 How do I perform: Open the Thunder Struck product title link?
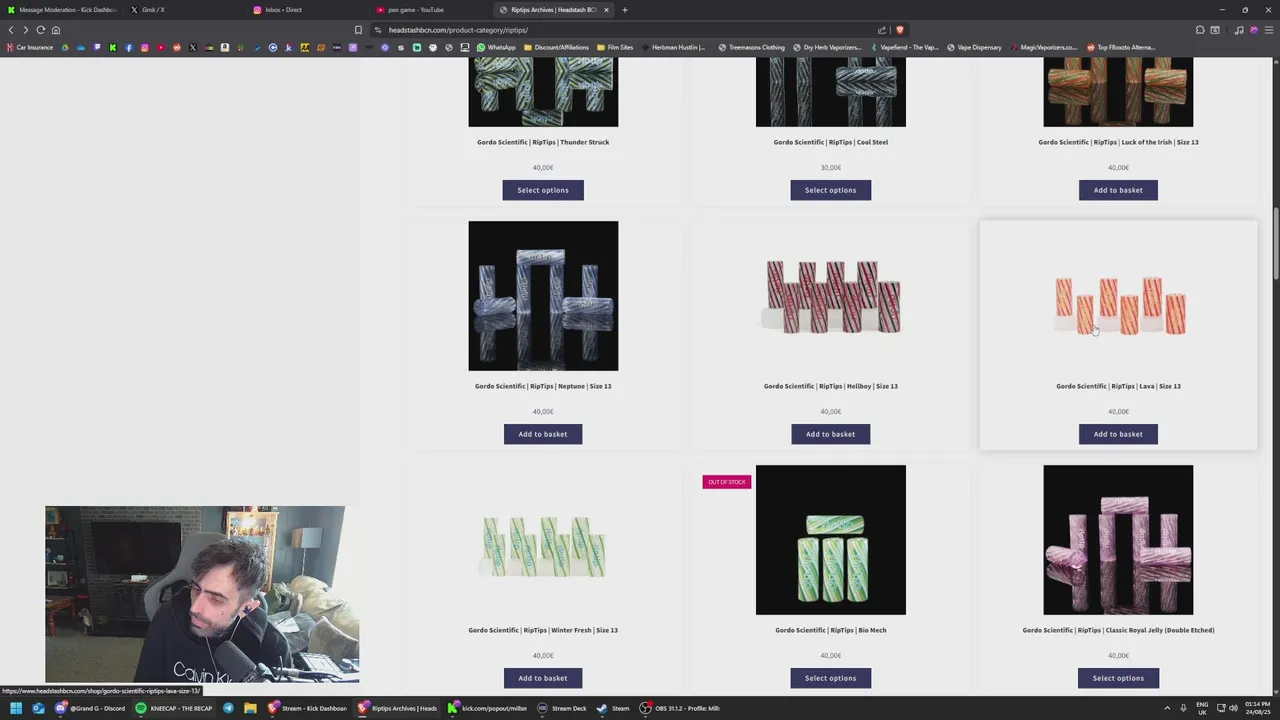543,142
